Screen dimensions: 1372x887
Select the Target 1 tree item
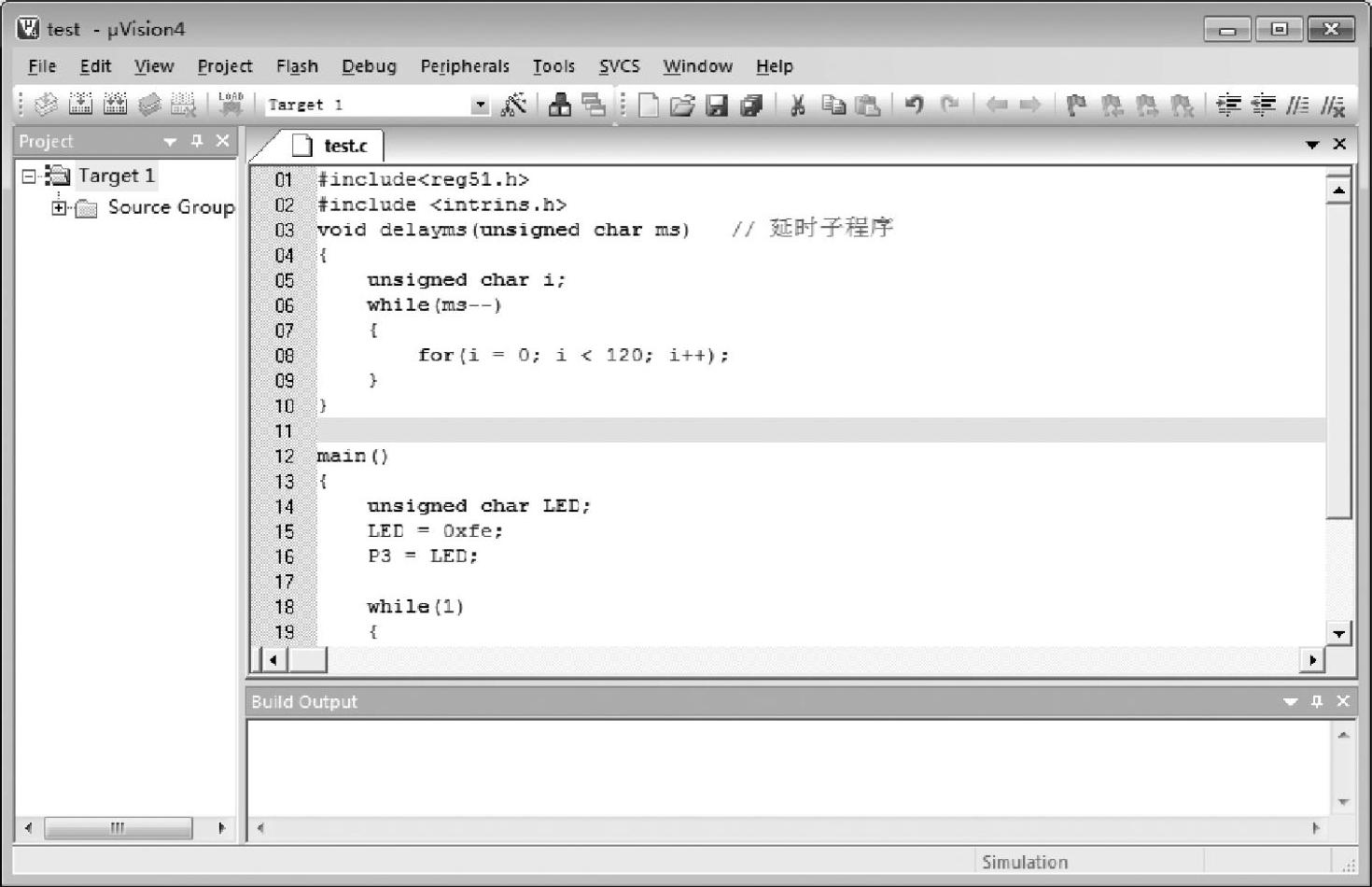116,176
